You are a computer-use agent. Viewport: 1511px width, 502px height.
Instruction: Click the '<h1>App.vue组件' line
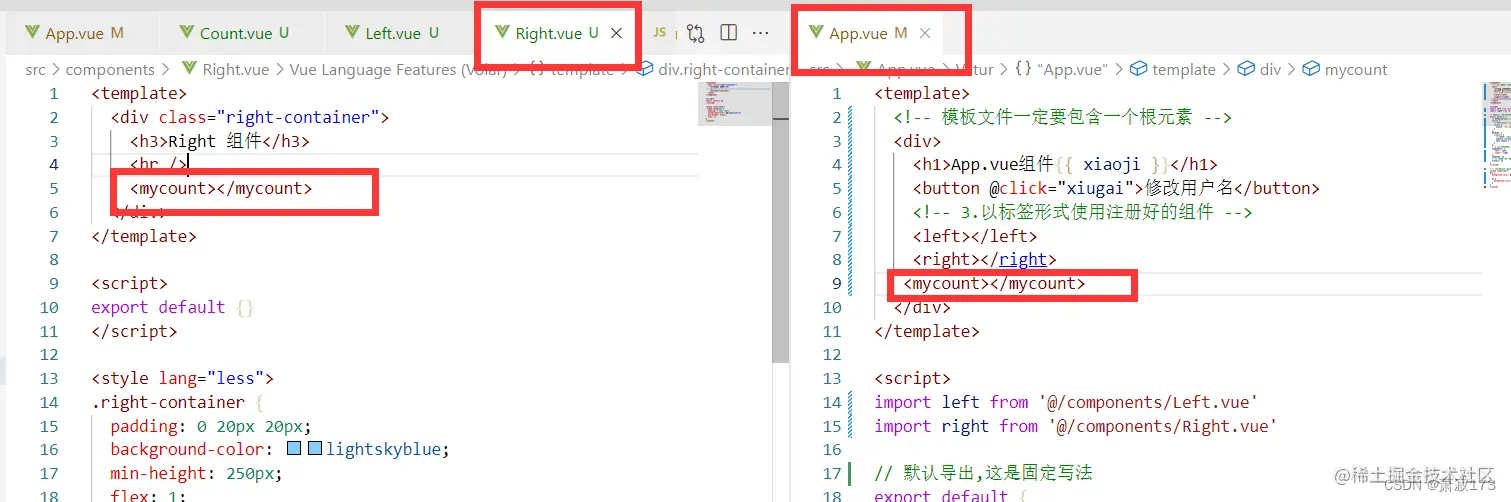1065,165
